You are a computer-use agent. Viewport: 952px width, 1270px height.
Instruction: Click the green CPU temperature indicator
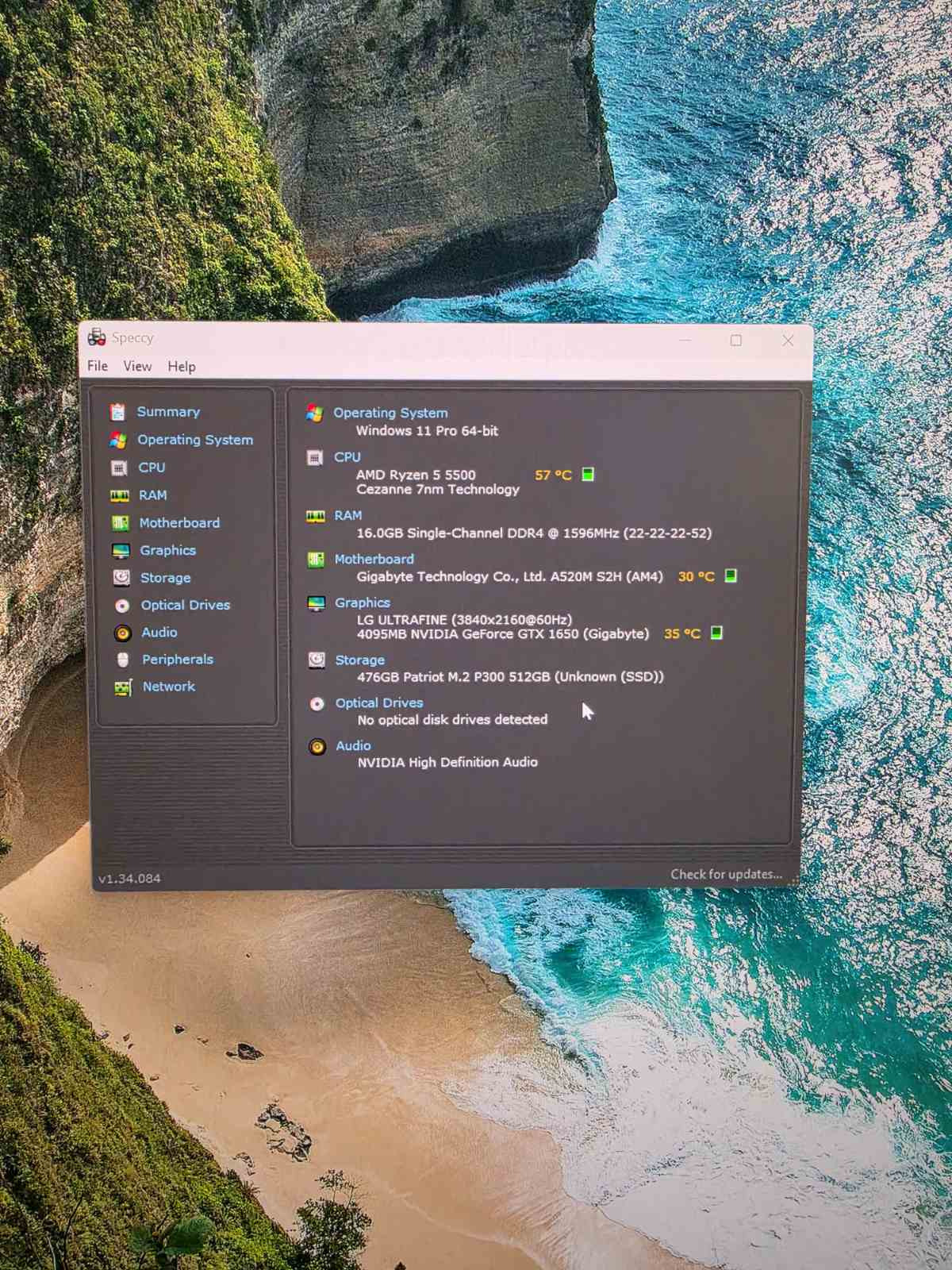(588, 474)
